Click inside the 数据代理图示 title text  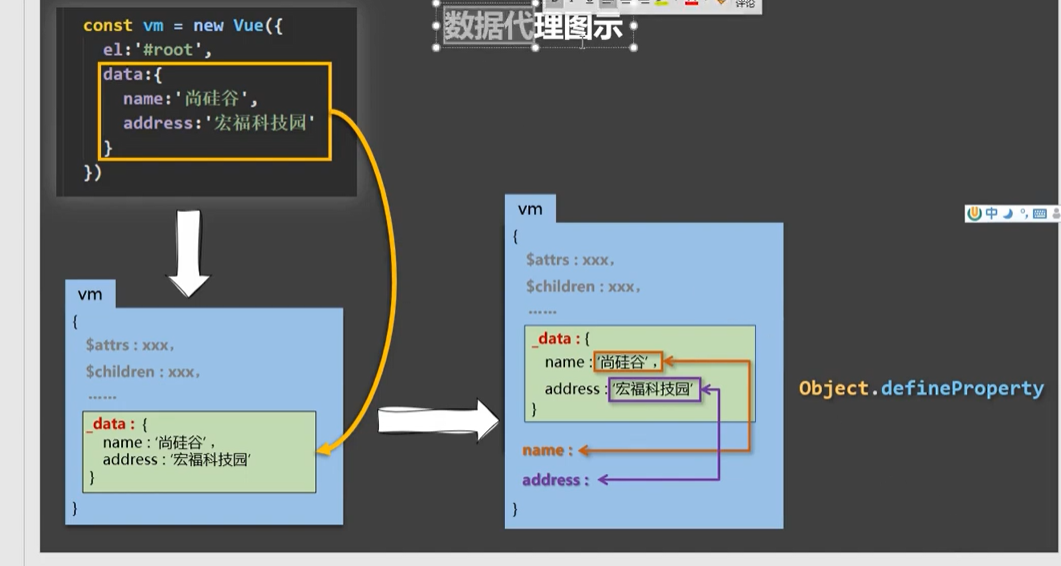pyautogui.click(x=533, y=27)
